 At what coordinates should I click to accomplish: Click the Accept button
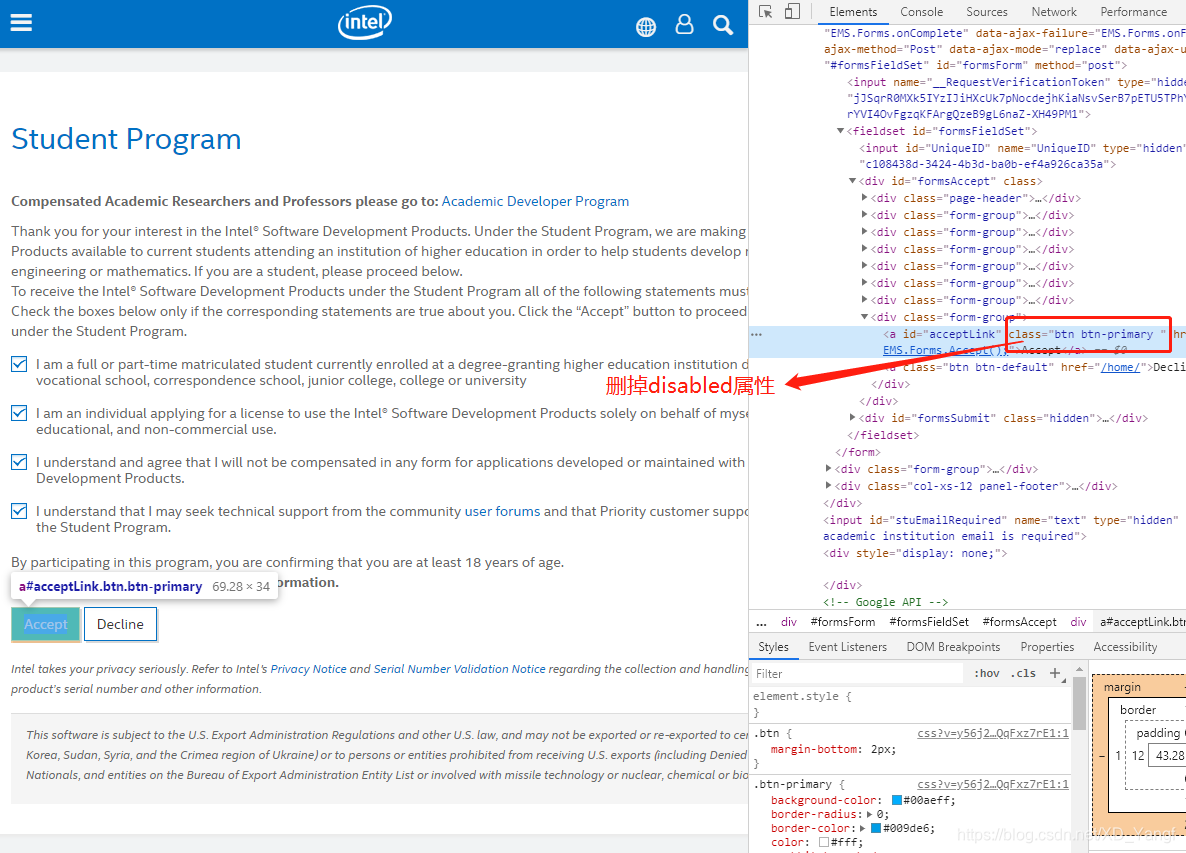pos(45,625)
